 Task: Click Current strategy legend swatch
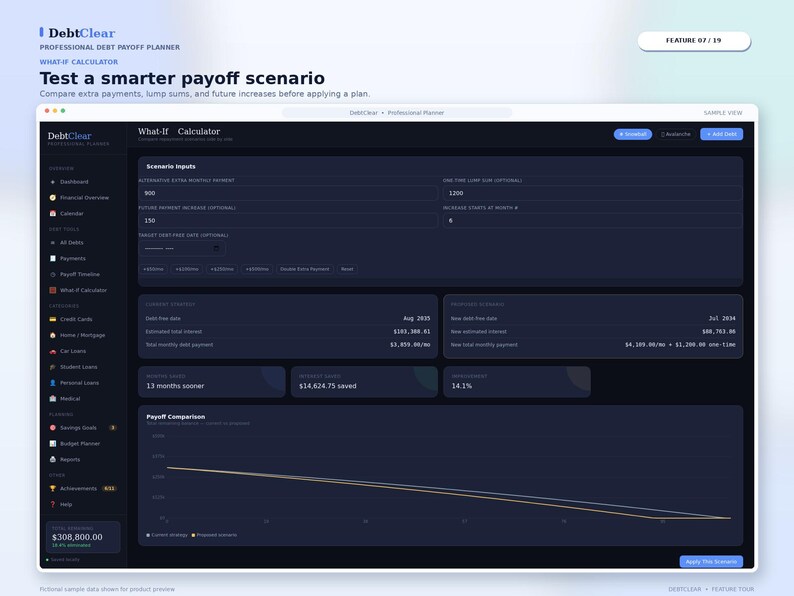[x=148, y=535]
